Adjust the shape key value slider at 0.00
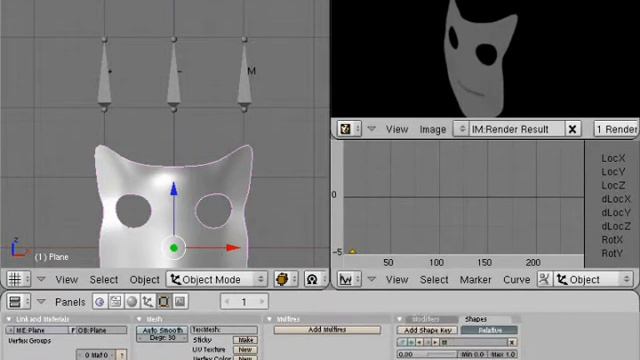Image resolution: width=640 pixels, height=360 pixels. pos(427,354)
